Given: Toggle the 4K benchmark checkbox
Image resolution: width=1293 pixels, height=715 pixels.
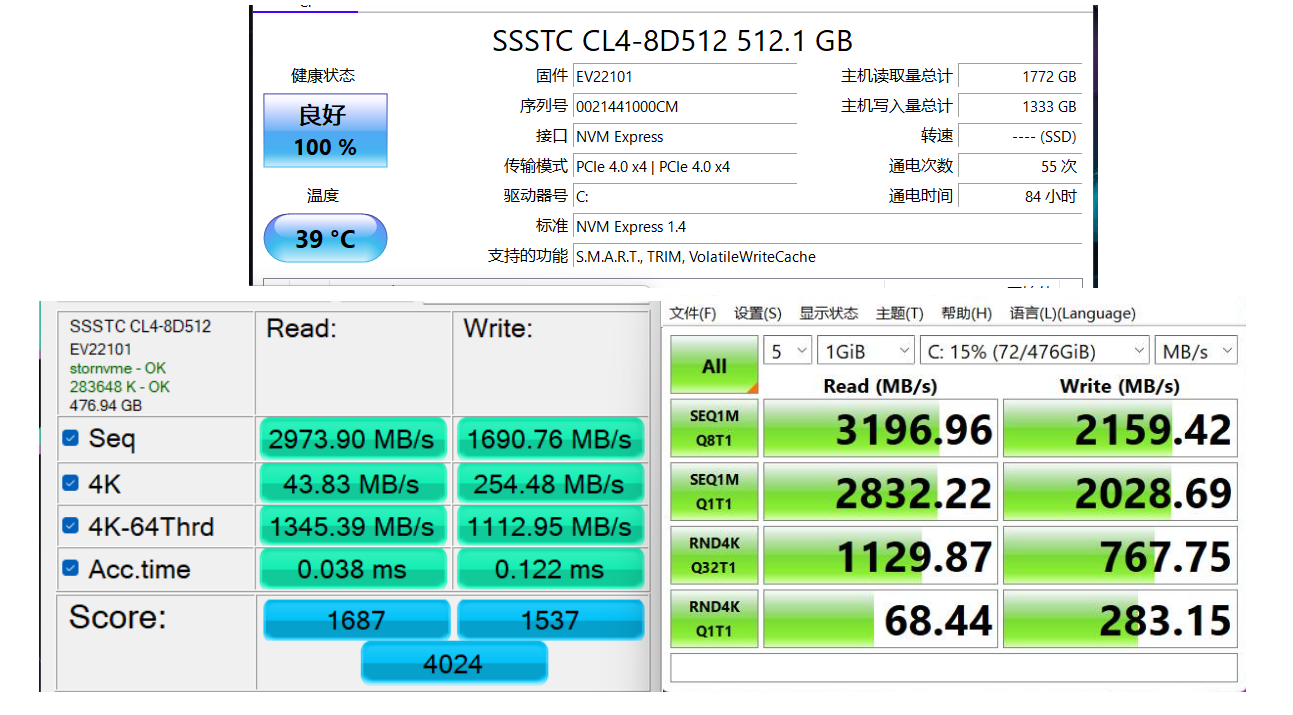Looking at the screenshot, I should click(x=71, y=483).
